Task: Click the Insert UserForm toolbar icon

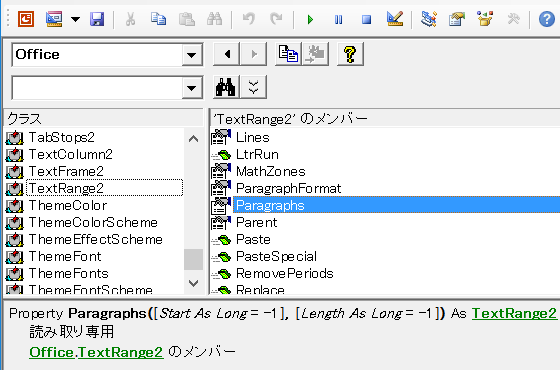Action: [54, 19]
